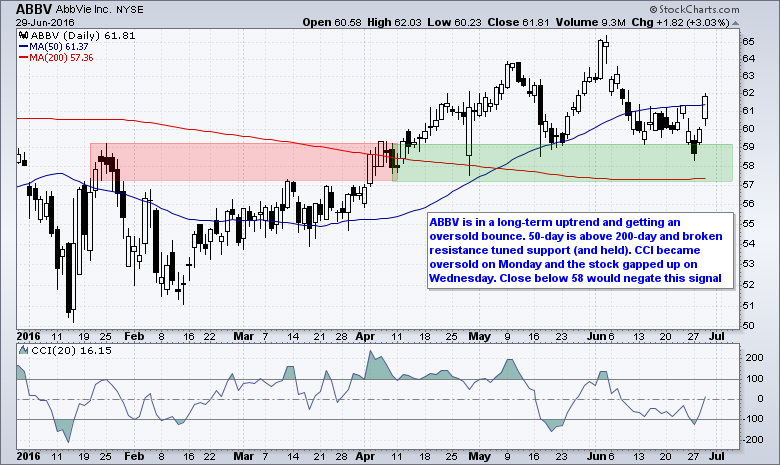
Task: Click the green support zone rectangle
Action: [x=565, y=163]
